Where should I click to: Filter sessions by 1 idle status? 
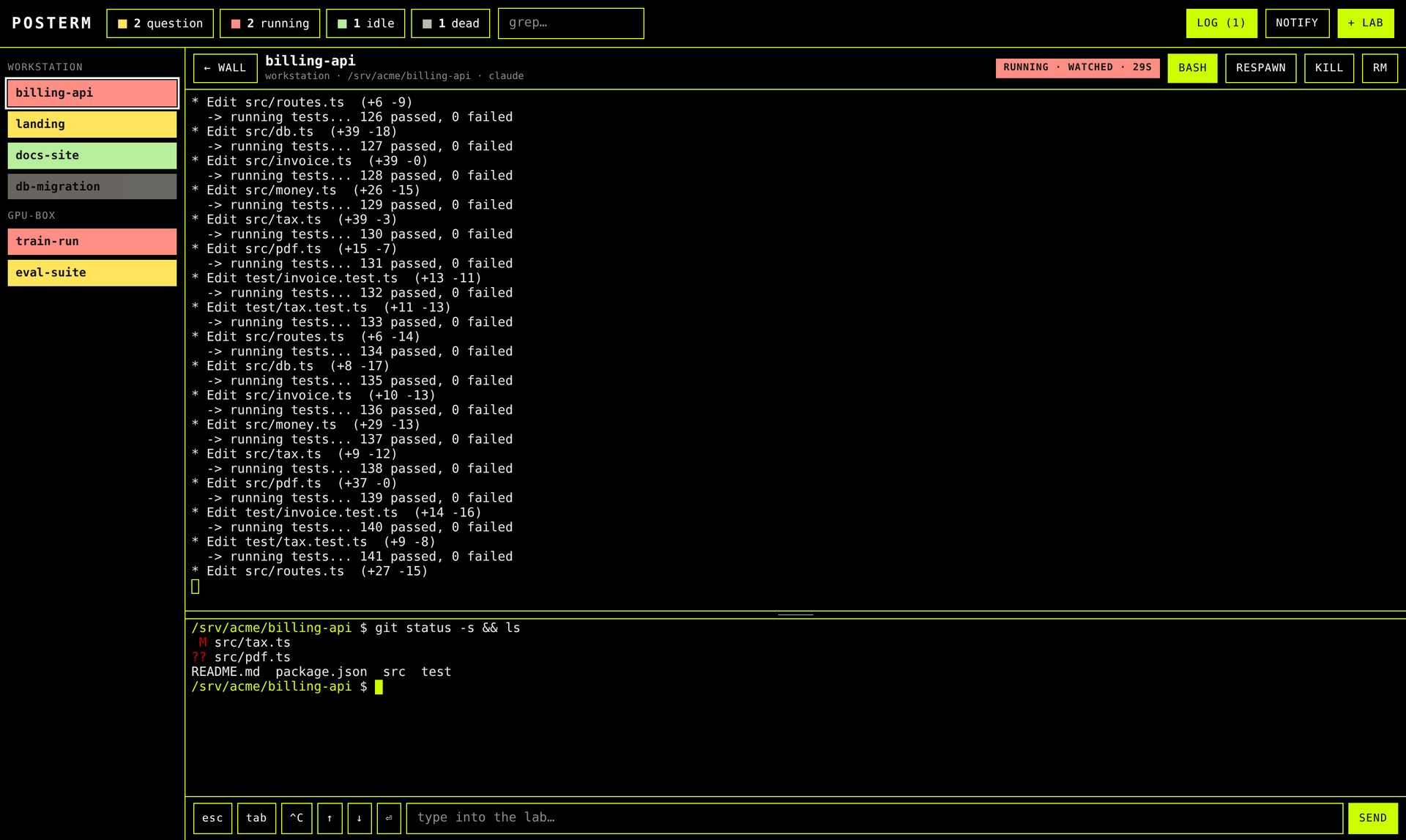pyautogui.click(x=365, y=23)
